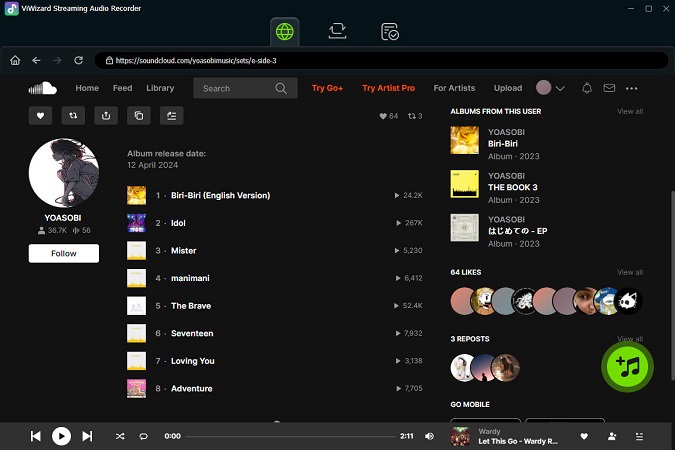Viewport: 675px width, 450px height.
Task: Click the add to next up icon
Action: click(171, 115)
